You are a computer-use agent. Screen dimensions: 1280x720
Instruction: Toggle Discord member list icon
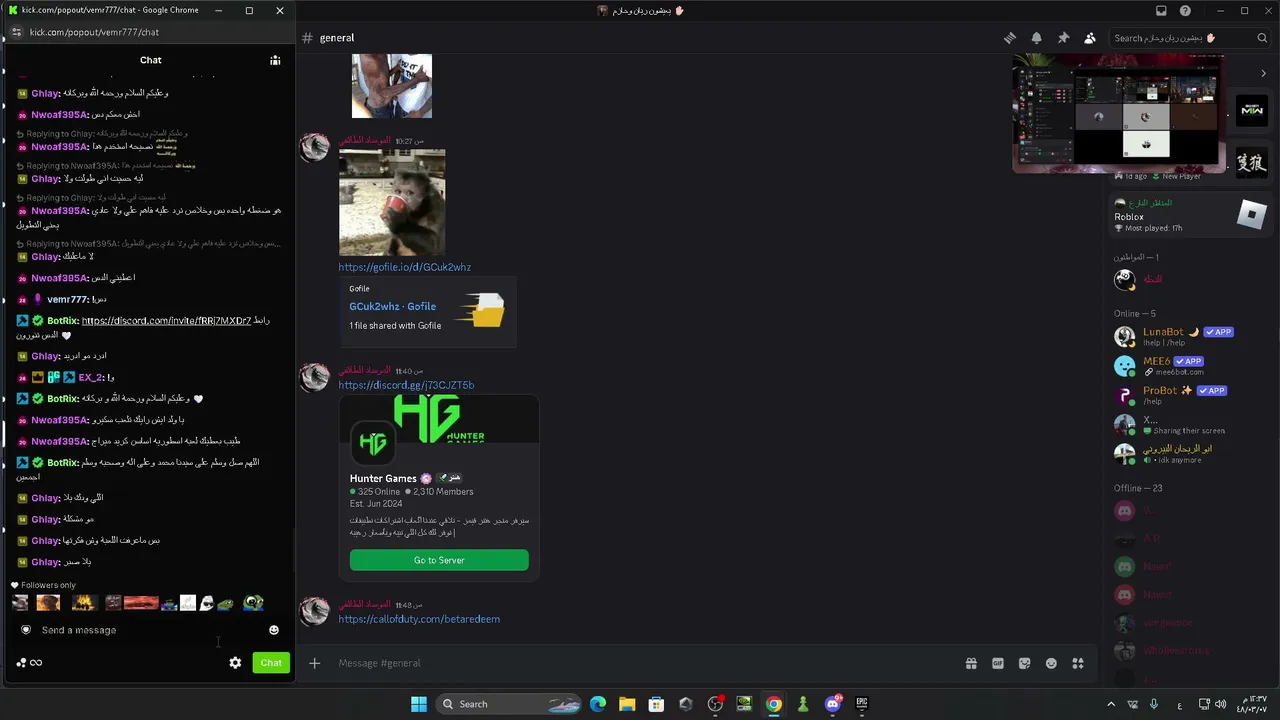click(1090, 38)
